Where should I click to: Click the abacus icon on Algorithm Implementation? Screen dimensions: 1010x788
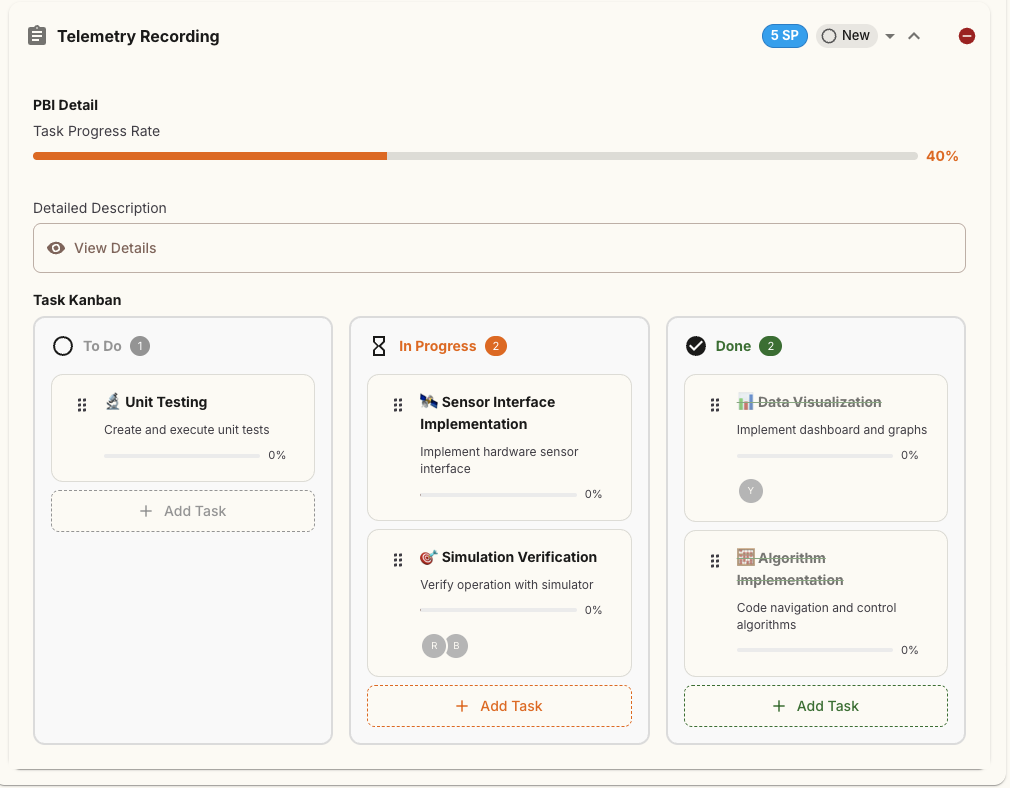[746, 558]
